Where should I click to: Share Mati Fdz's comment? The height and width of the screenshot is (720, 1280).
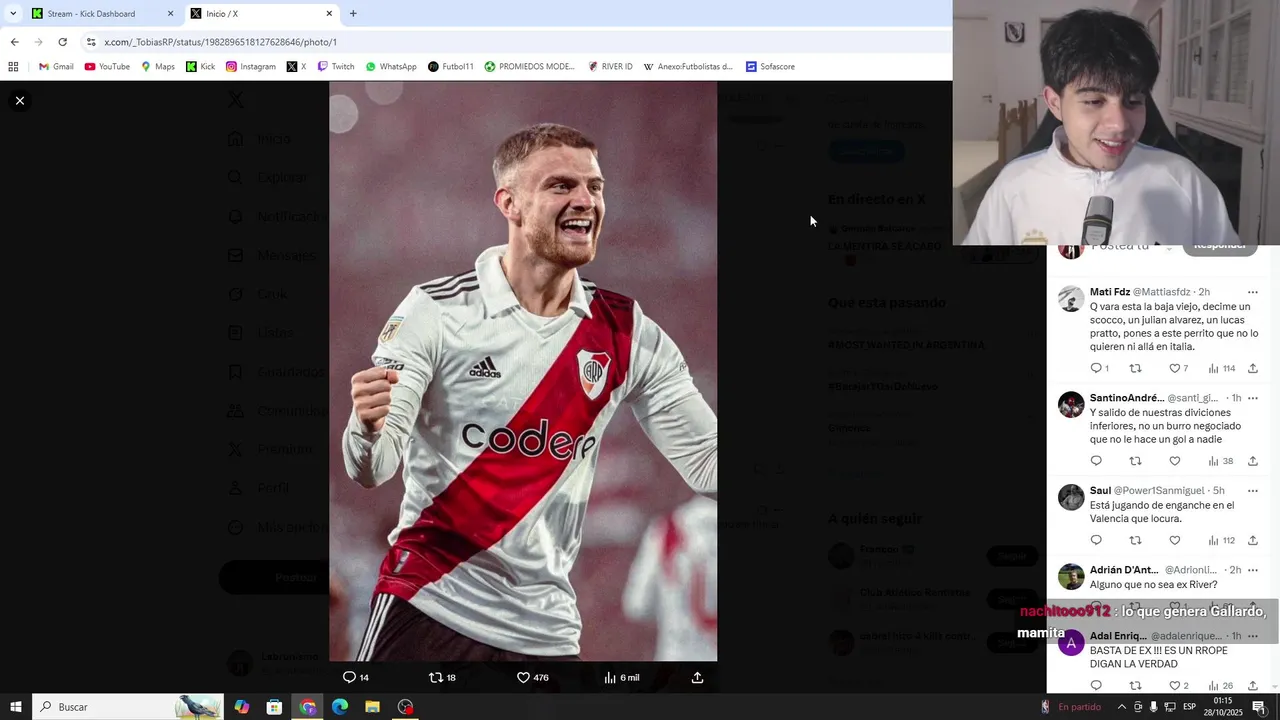(1252, 368)
